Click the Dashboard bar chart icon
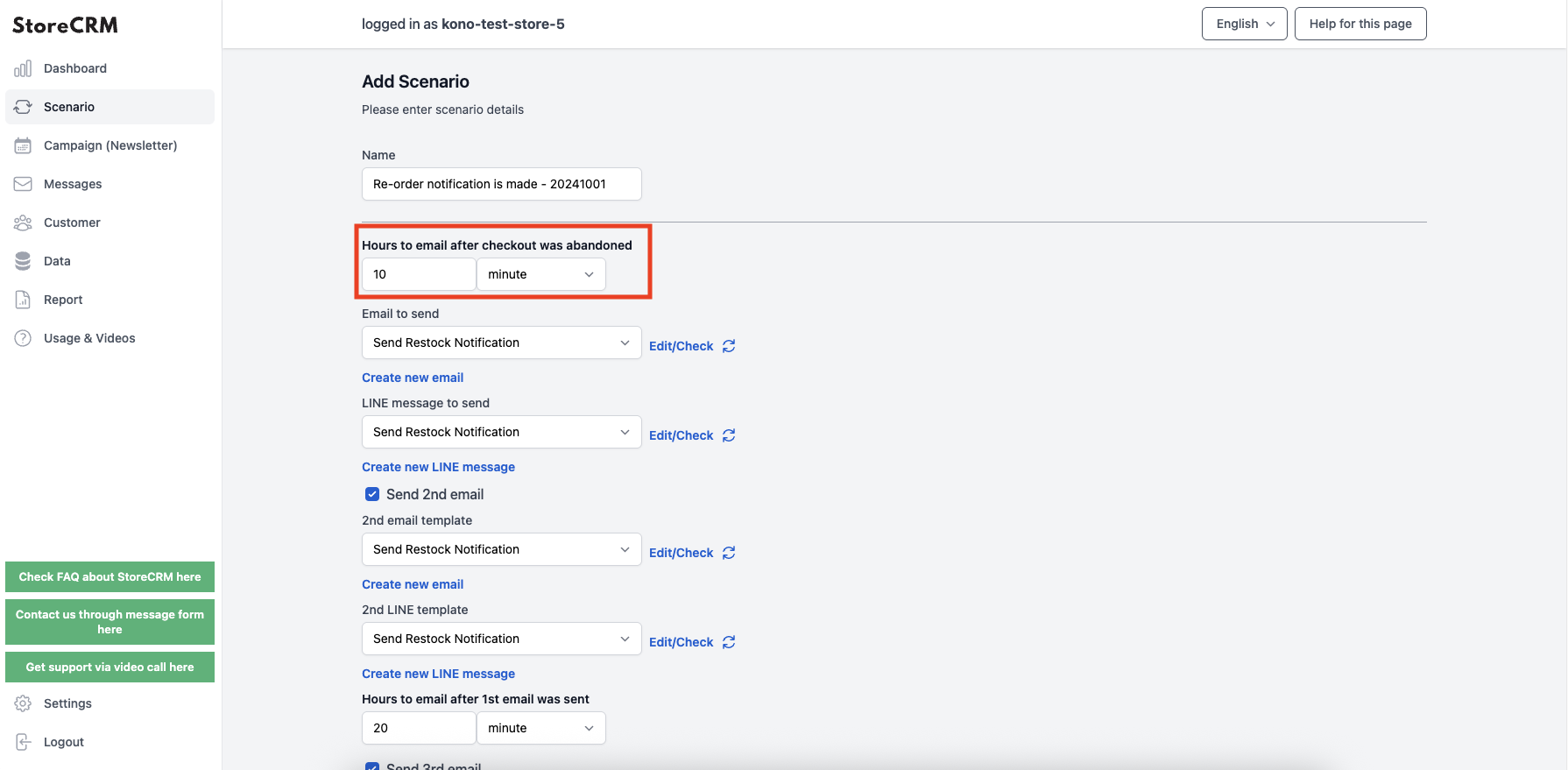Viewport: 1568px width, 770px height. pyautogui.click(x=23, y=68)
